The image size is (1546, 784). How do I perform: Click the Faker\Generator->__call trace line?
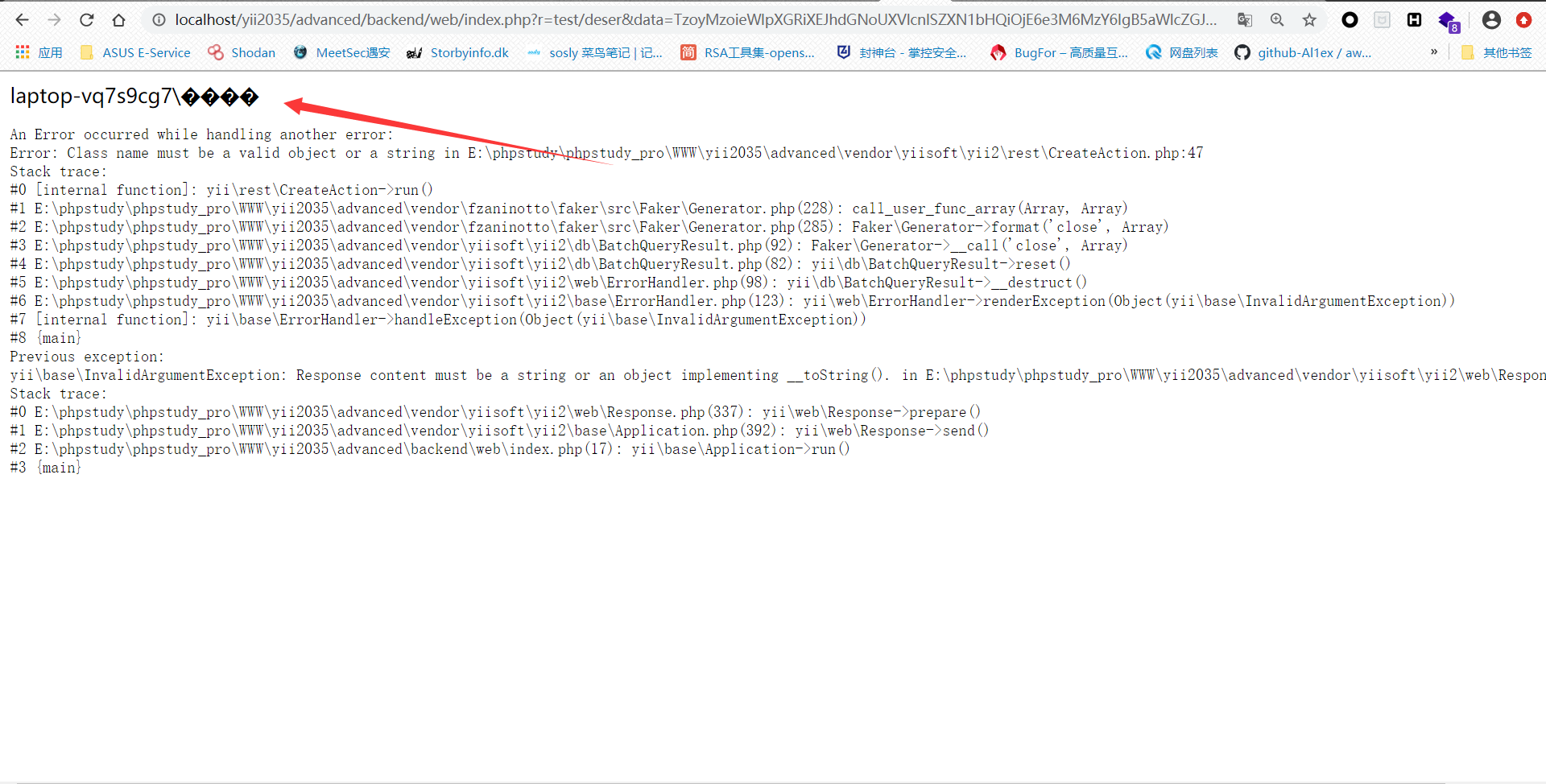[568, 246]
